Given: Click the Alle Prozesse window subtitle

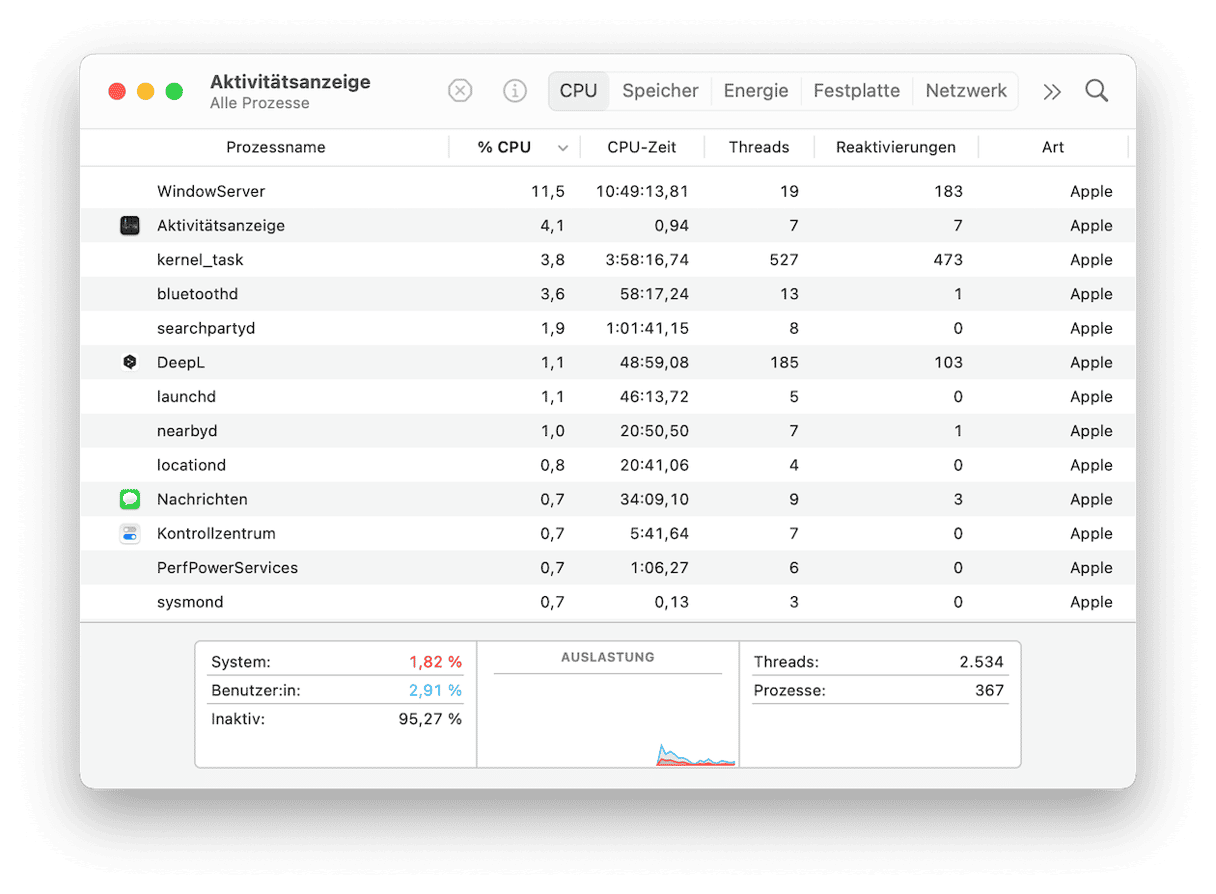Looking at the screenshot, I should [x=260, y=103].
